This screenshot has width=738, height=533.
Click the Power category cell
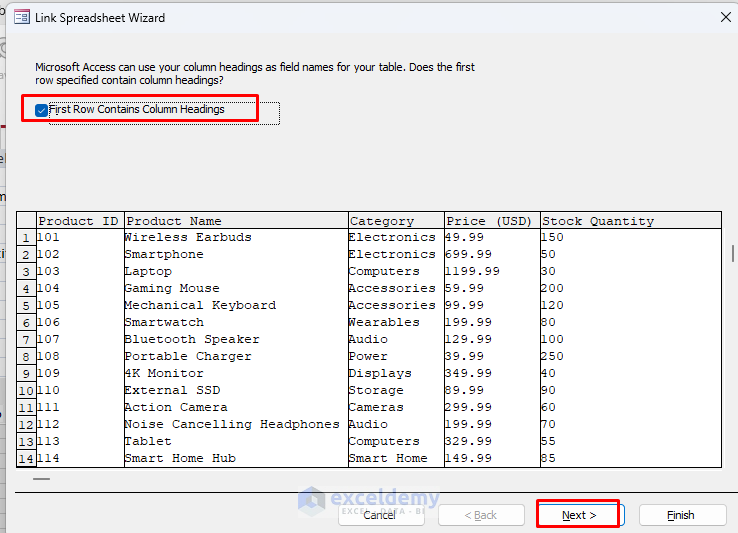tap(396, 356)
